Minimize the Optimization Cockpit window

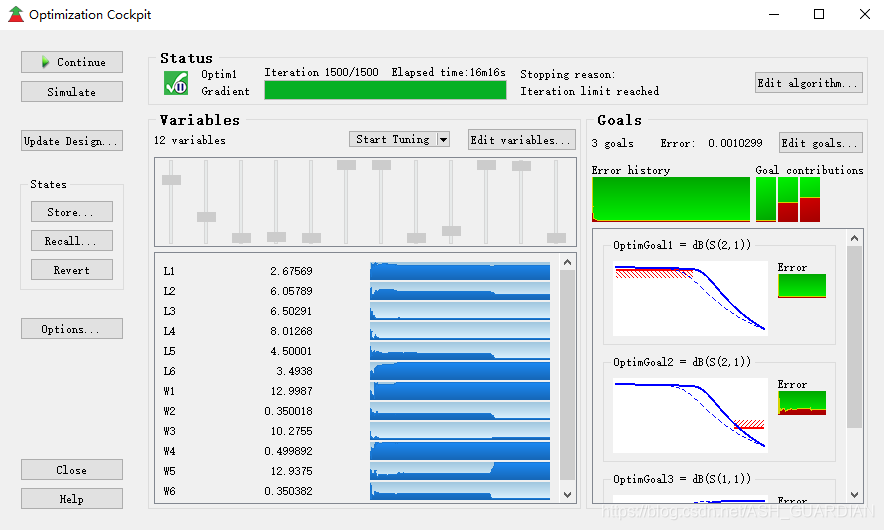point(774,15)
